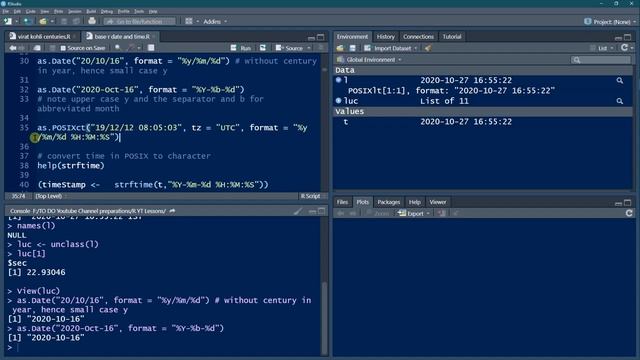Refresh the current plot icon
The width and height of the screenshot is (640, 360).
coord(629,213)
